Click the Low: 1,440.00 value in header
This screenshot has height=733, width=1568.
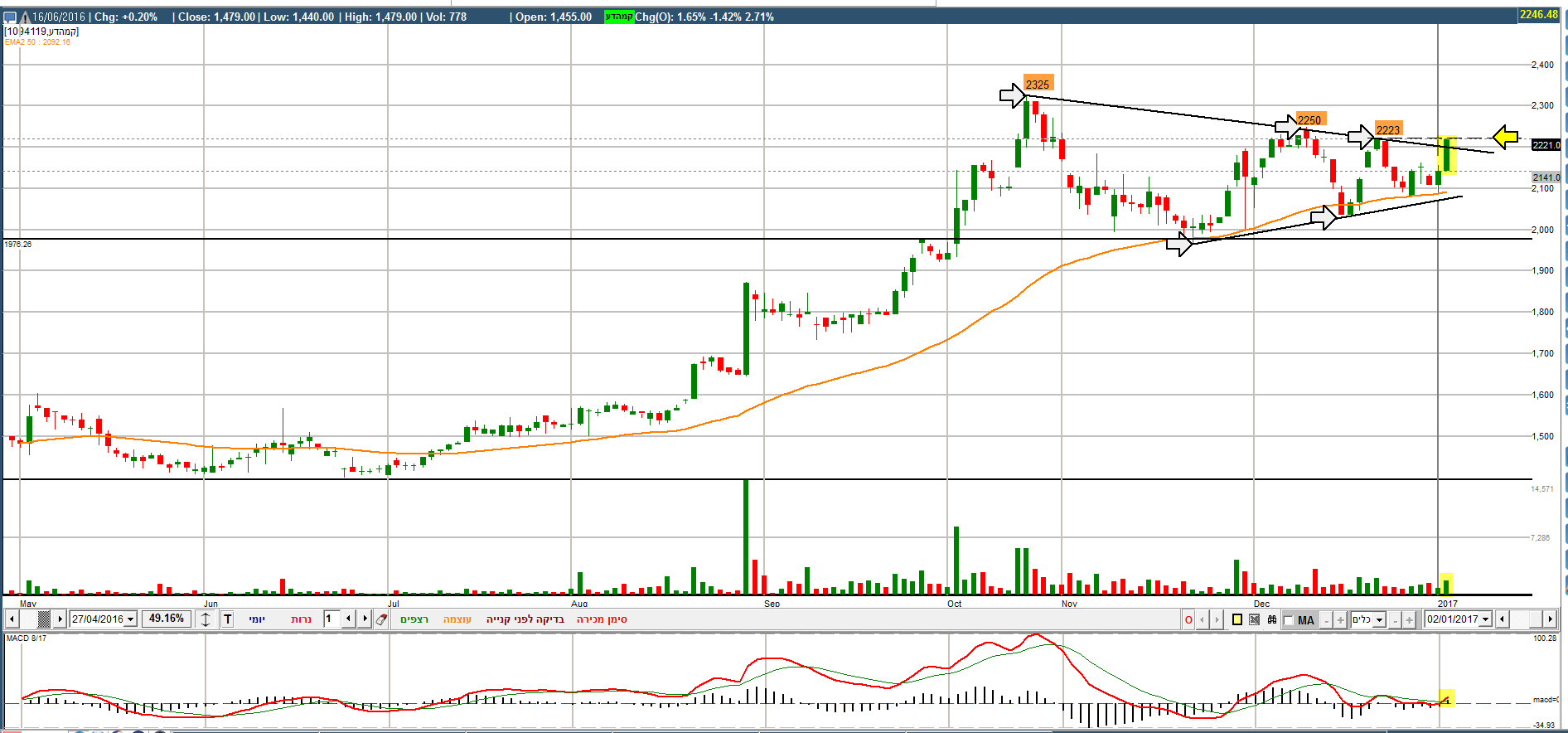(299, 17)
